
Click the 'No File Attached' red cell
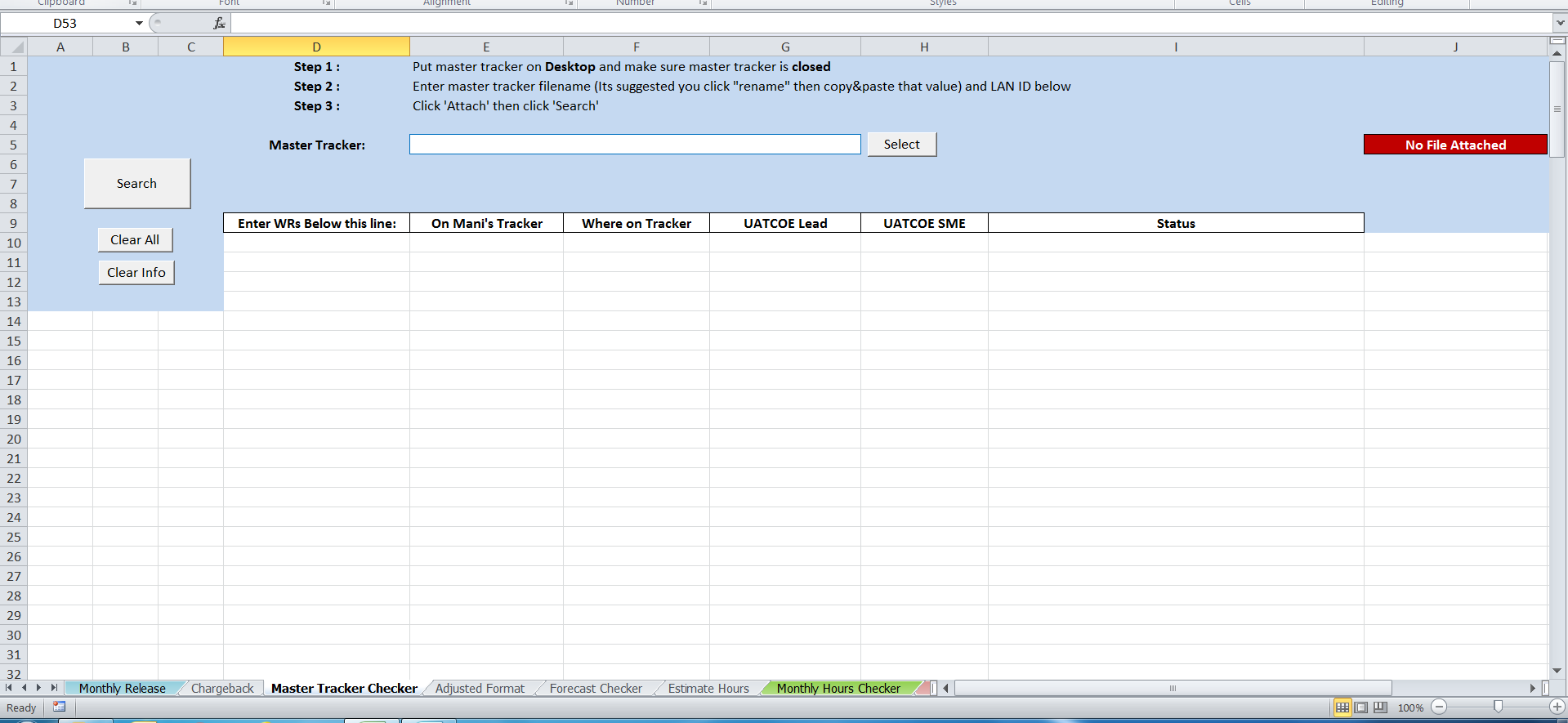tap(1455, 145)
